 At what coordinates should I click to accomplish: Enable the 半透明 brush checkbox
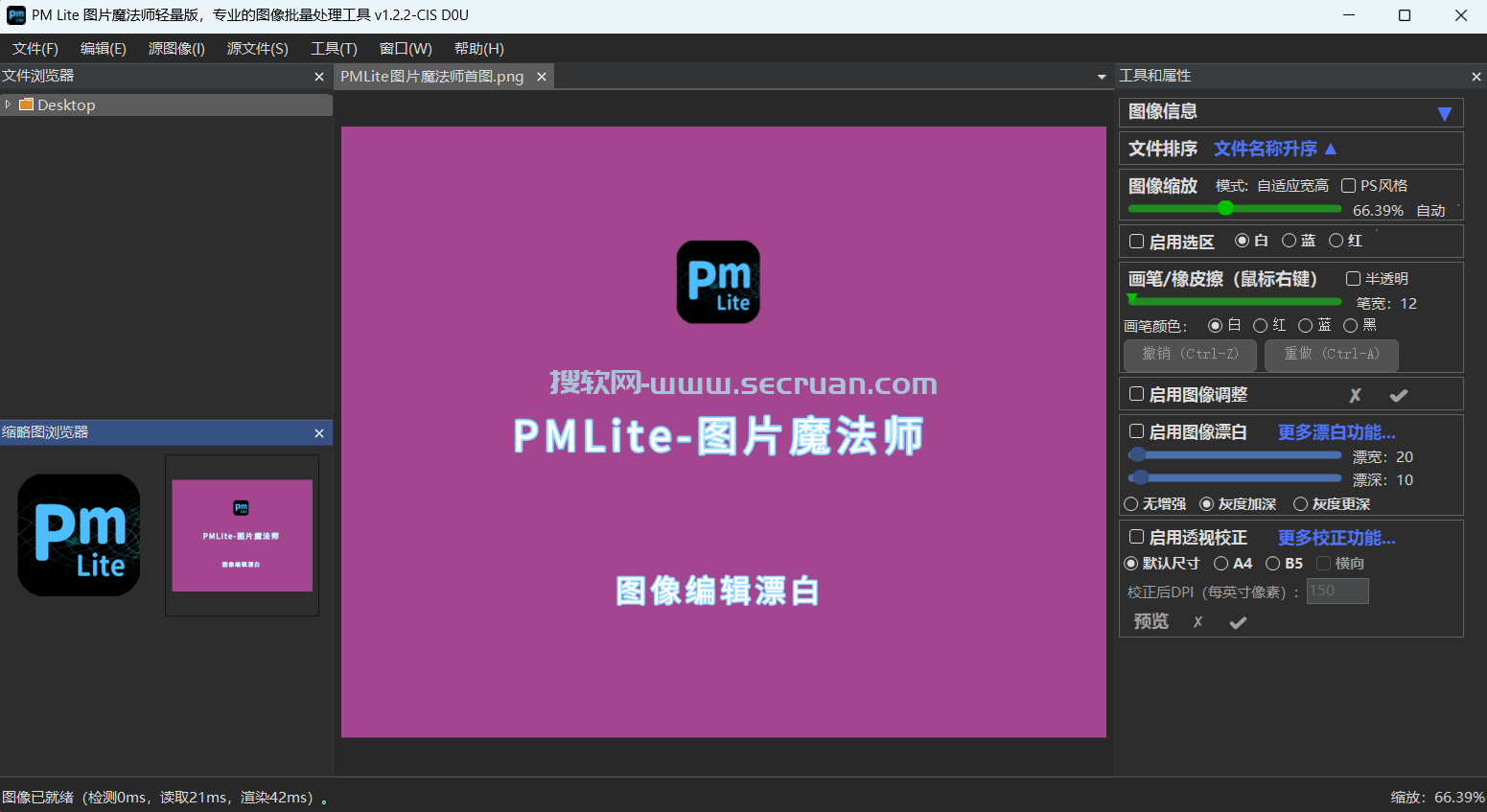pyautogui.click(x=1353, y=279)
